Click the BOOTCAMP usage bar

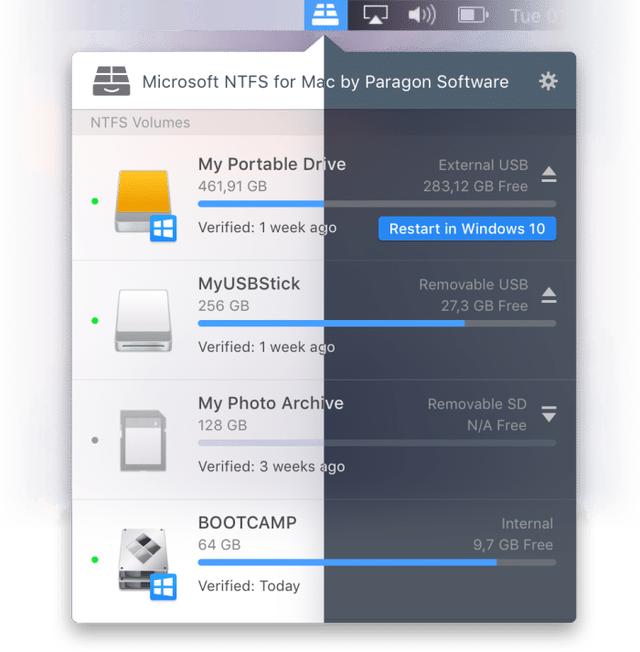(x=377, y=562)
